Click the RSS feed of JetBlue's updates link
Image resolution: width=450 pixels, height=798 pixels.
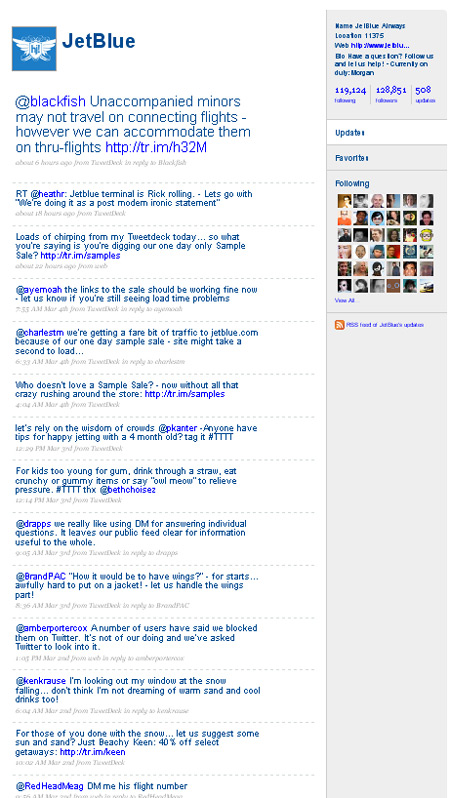(x=385, y=325)
